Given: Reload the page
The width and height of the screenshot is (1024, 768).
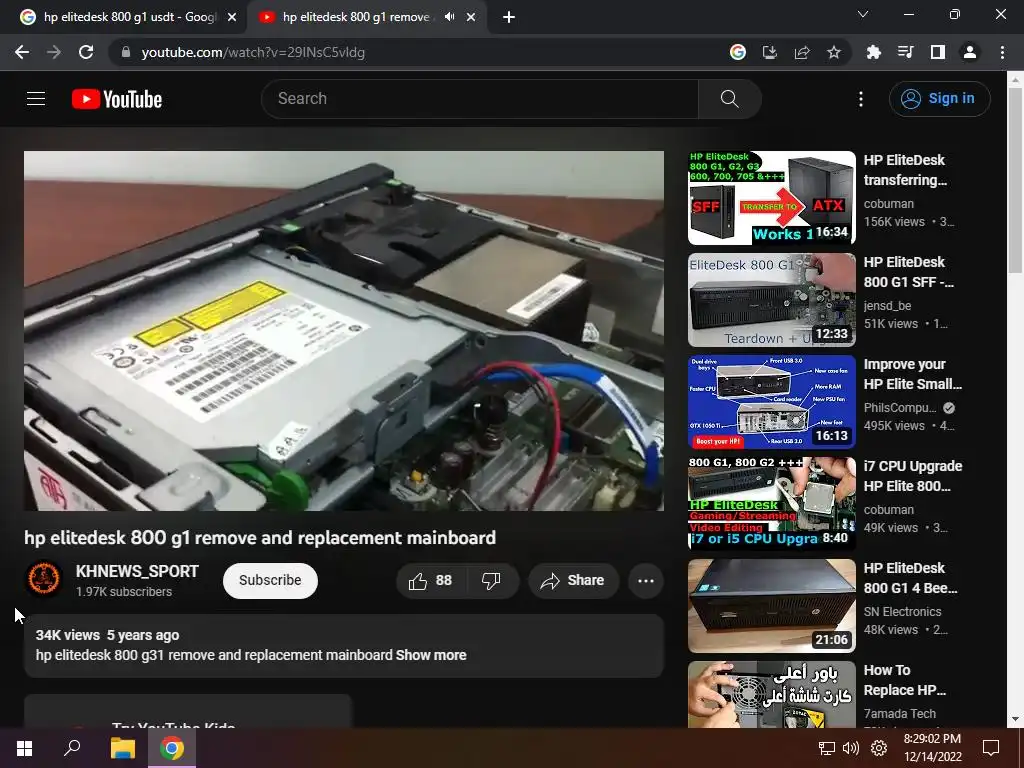Looking at the screenshot, I should pyautogui.click(x=86, y=52).
